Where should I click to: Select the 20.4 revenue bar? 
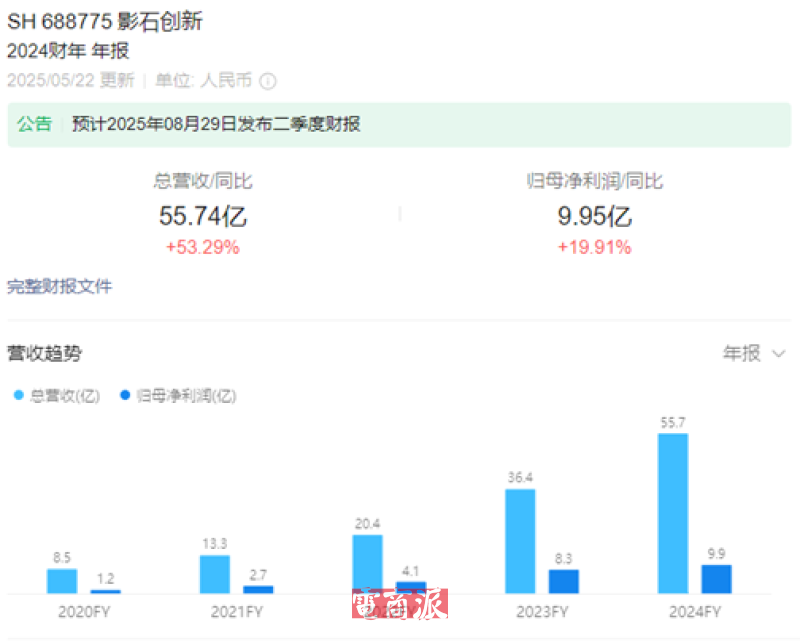[367, 563]
